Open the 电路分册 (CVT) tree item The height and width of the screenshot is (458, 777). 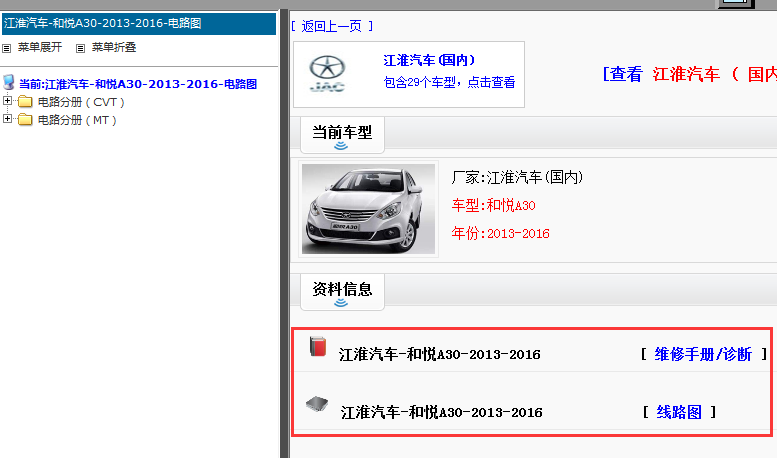click(x=81, y=102)
